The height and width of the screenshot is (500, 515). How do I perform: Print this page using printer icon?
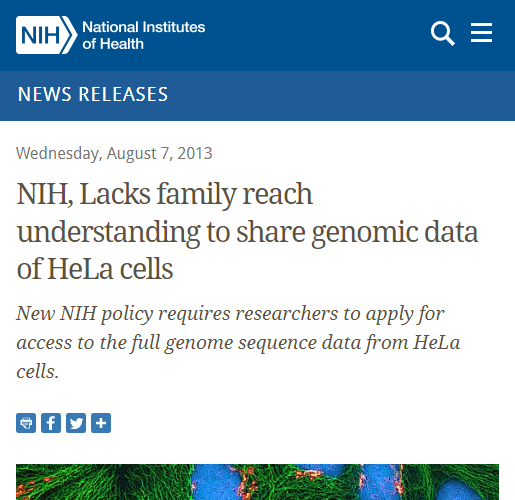[26, 423]
